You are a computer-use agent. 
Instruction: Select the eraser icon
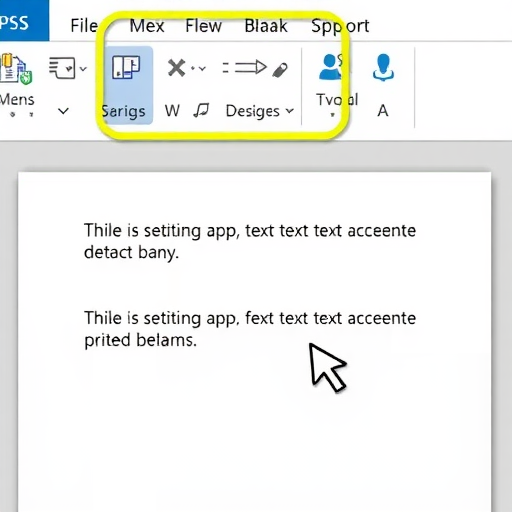tap(280, 70)
